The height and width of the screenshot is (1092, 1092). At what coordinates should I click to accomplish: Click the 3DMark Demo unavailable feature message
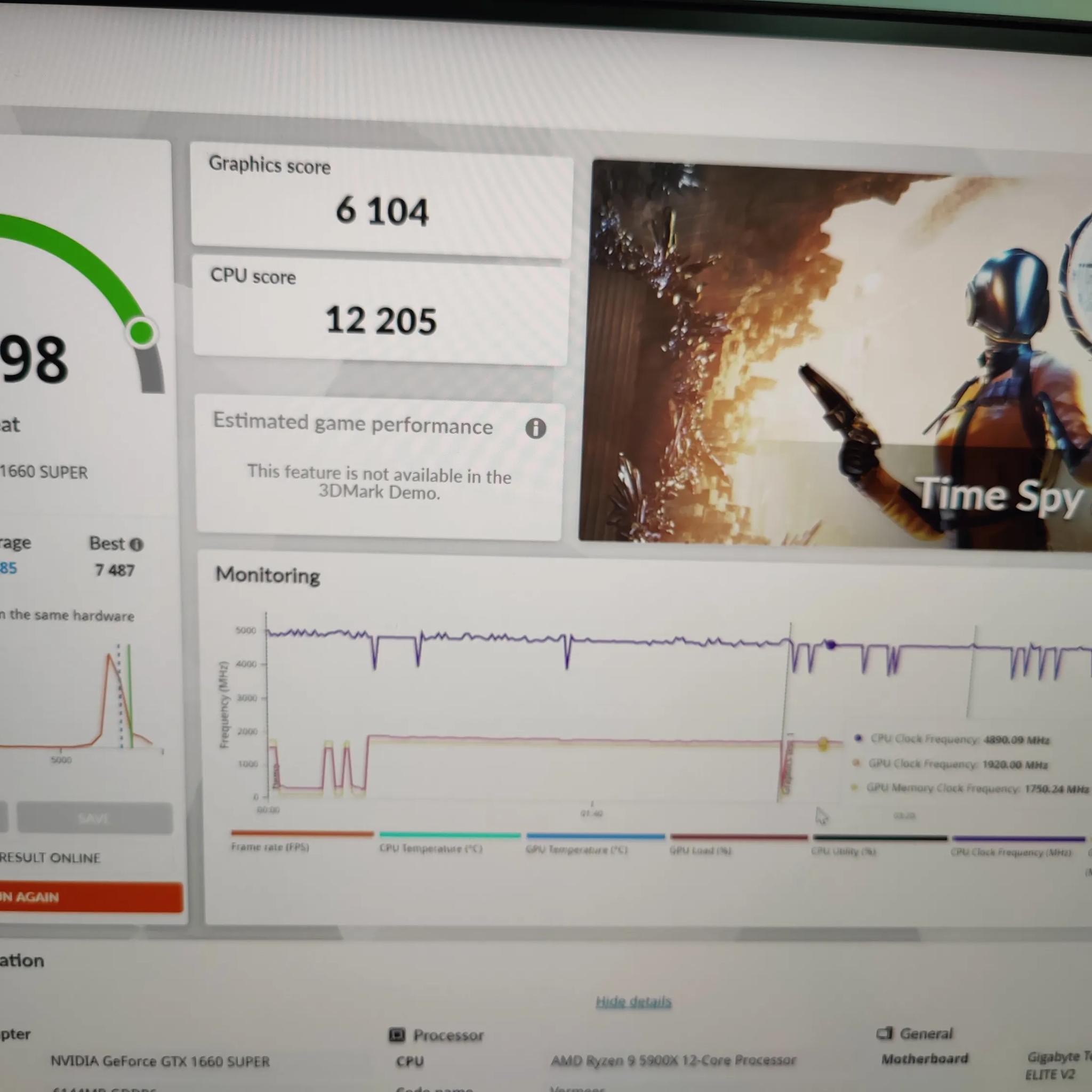tap(379, 483)
